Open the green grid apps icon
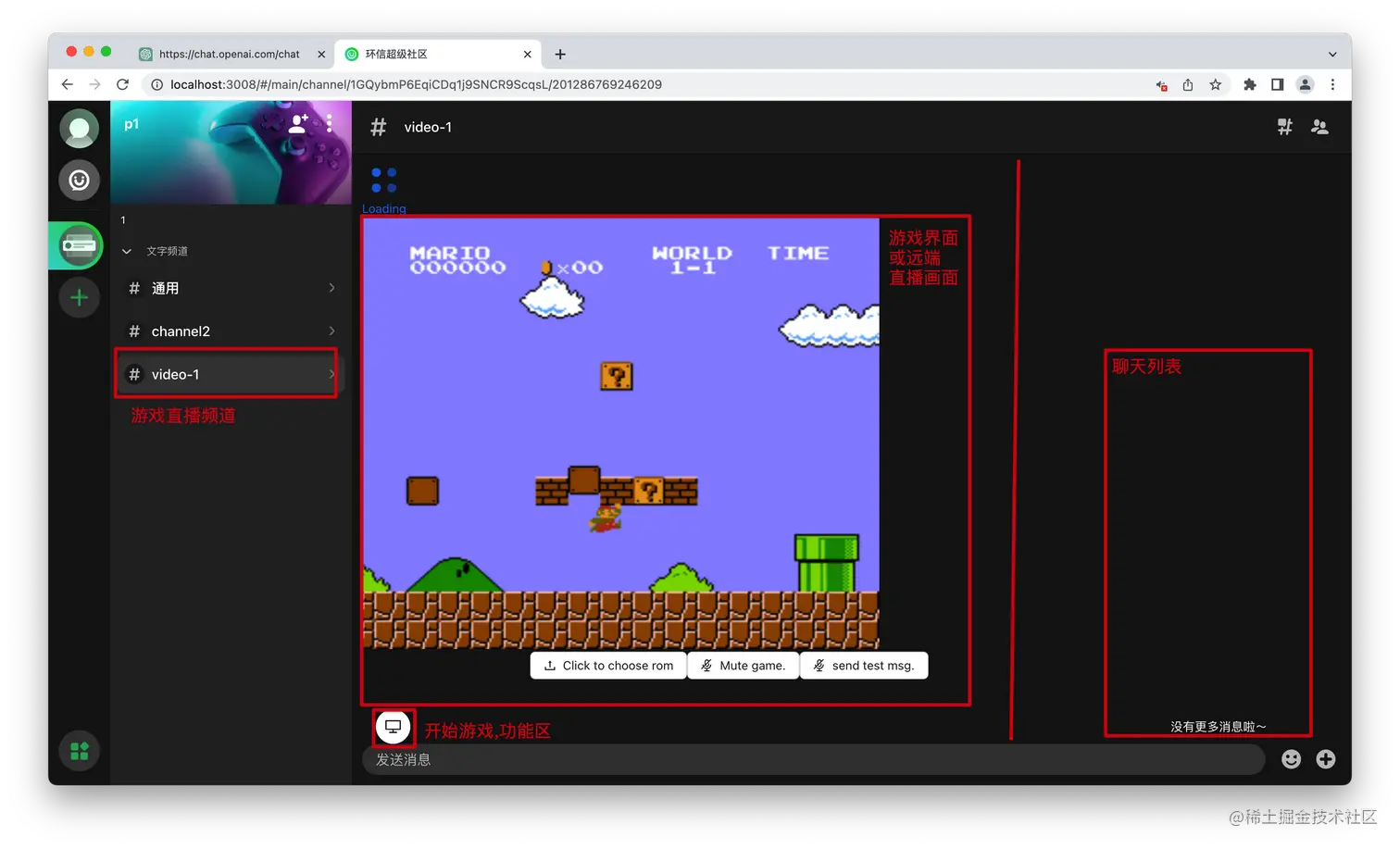The height and width of the screenshot is (849, 1400). click(x=80, y=751)
